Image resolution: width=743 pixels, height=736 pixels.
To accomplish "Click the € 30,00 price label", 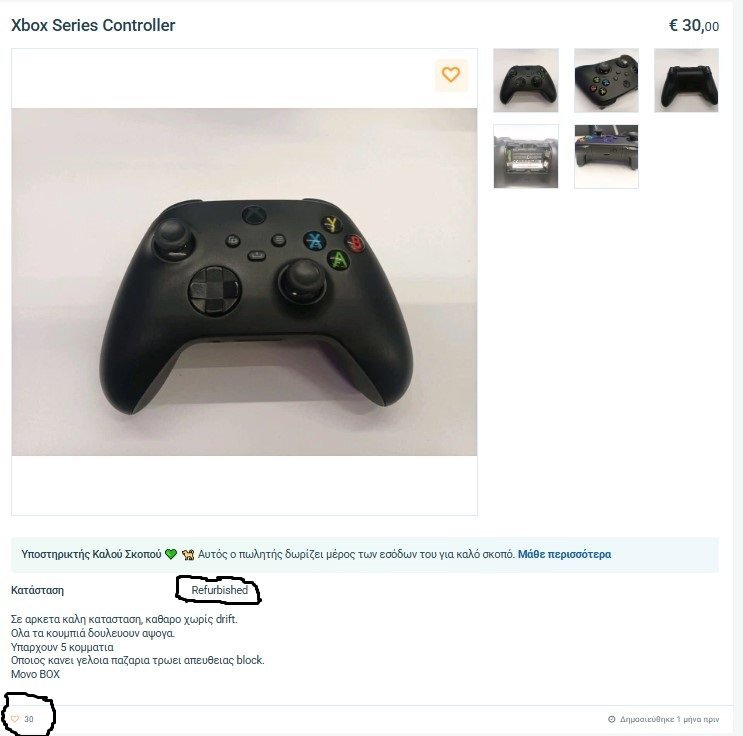I will [694, 26].
